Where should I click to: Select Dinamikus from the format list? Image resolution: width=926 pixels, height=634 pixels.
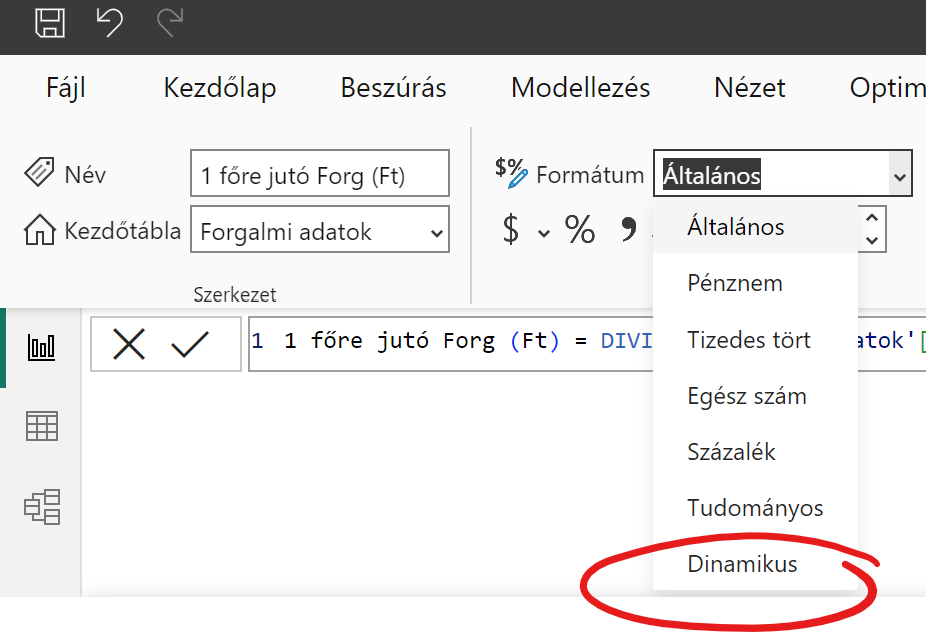tap(742, 564)
